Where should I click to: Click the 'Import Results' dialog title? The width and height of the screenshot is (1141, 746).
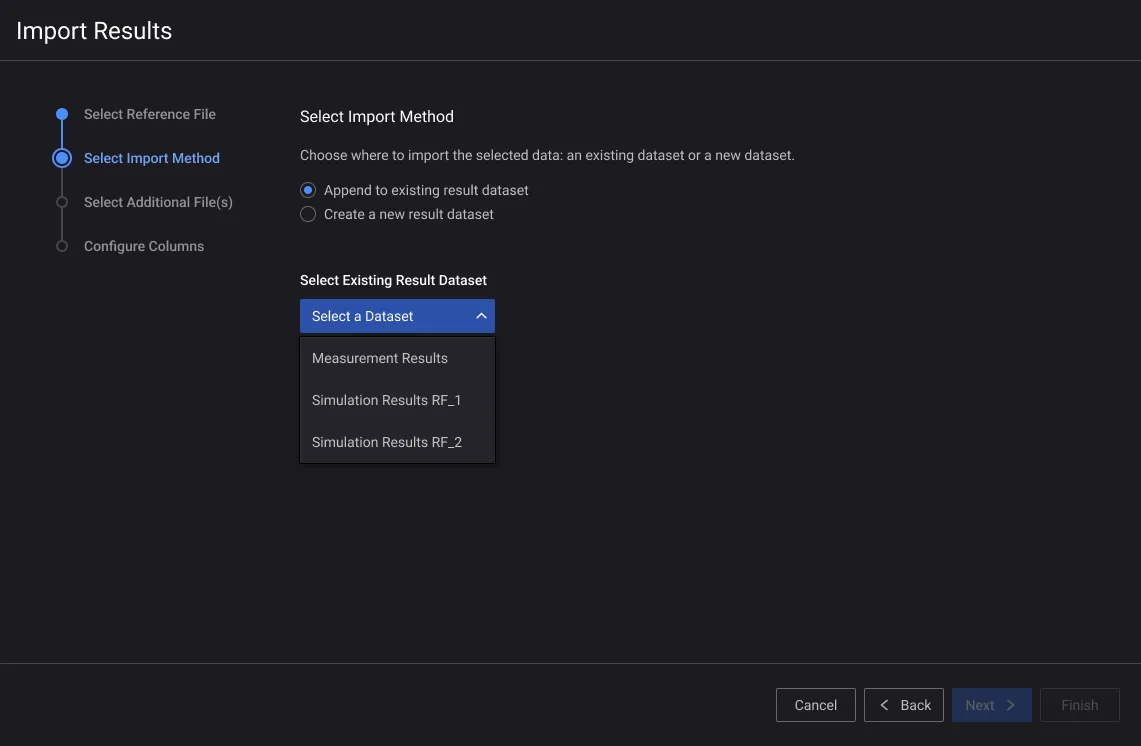tap(94, 31)
